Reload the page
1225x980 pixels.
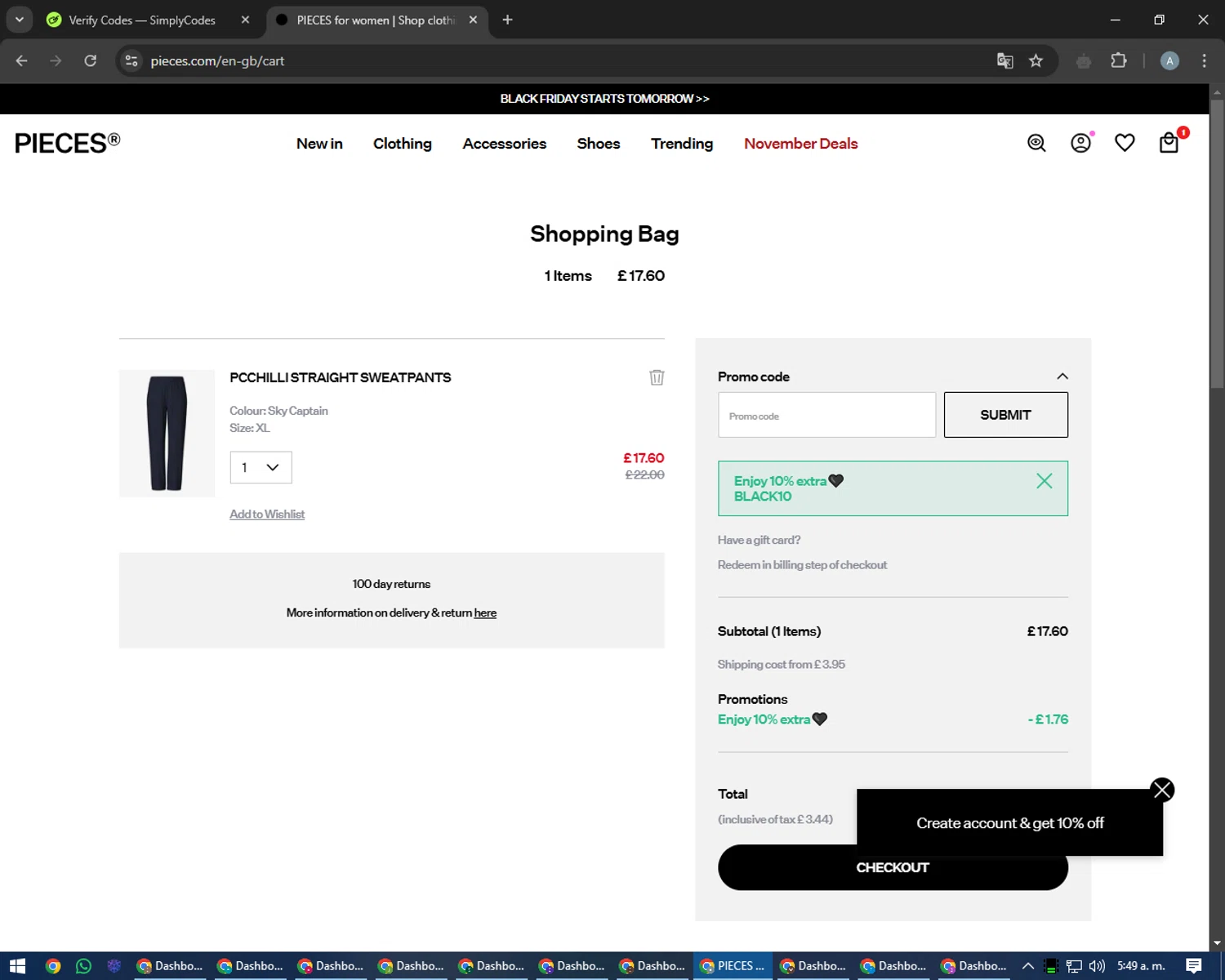click(91, 60)
